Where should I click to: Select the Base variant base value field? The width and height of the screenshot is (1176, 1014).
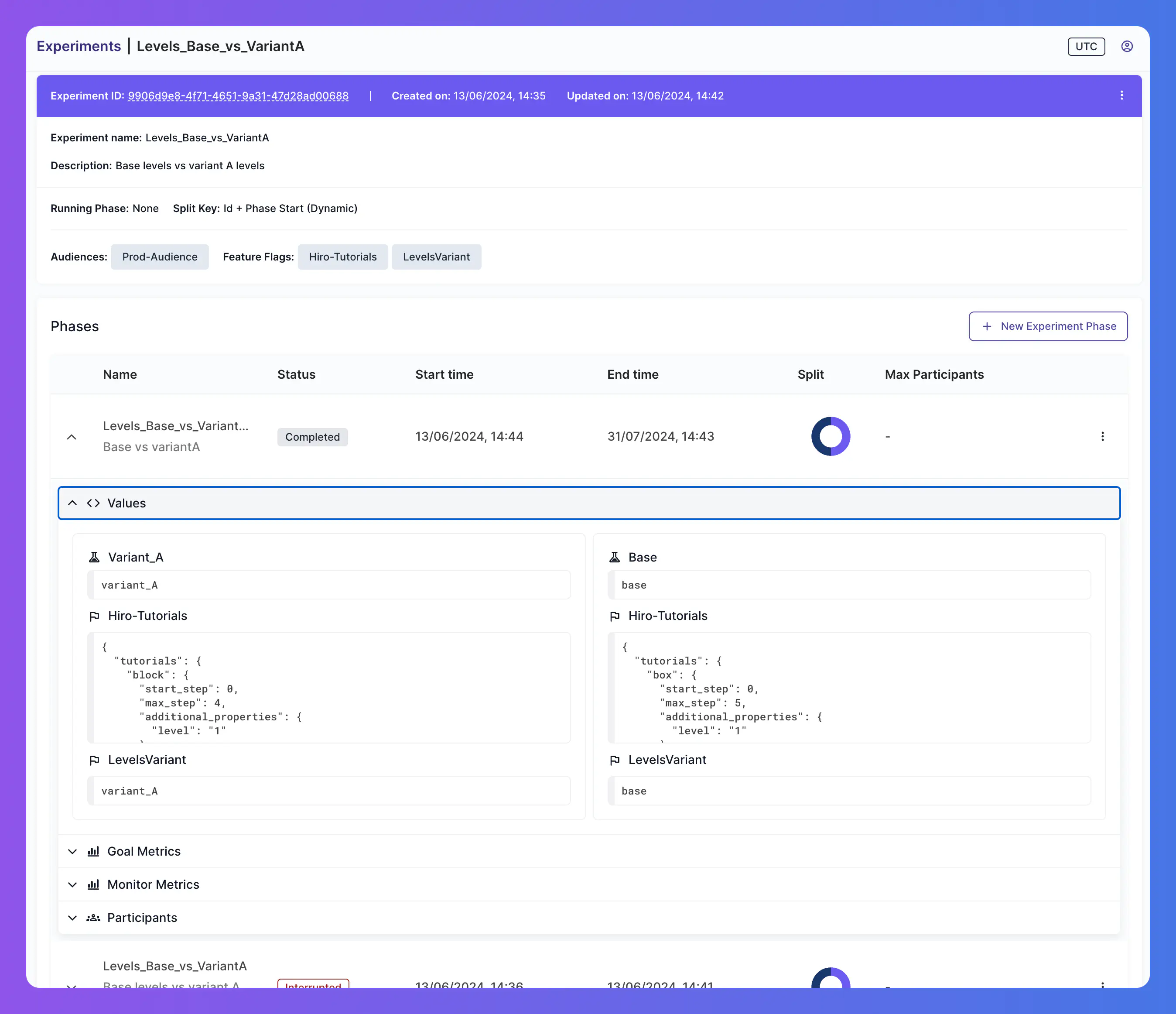pyautogui.click(x=849, y=585)
